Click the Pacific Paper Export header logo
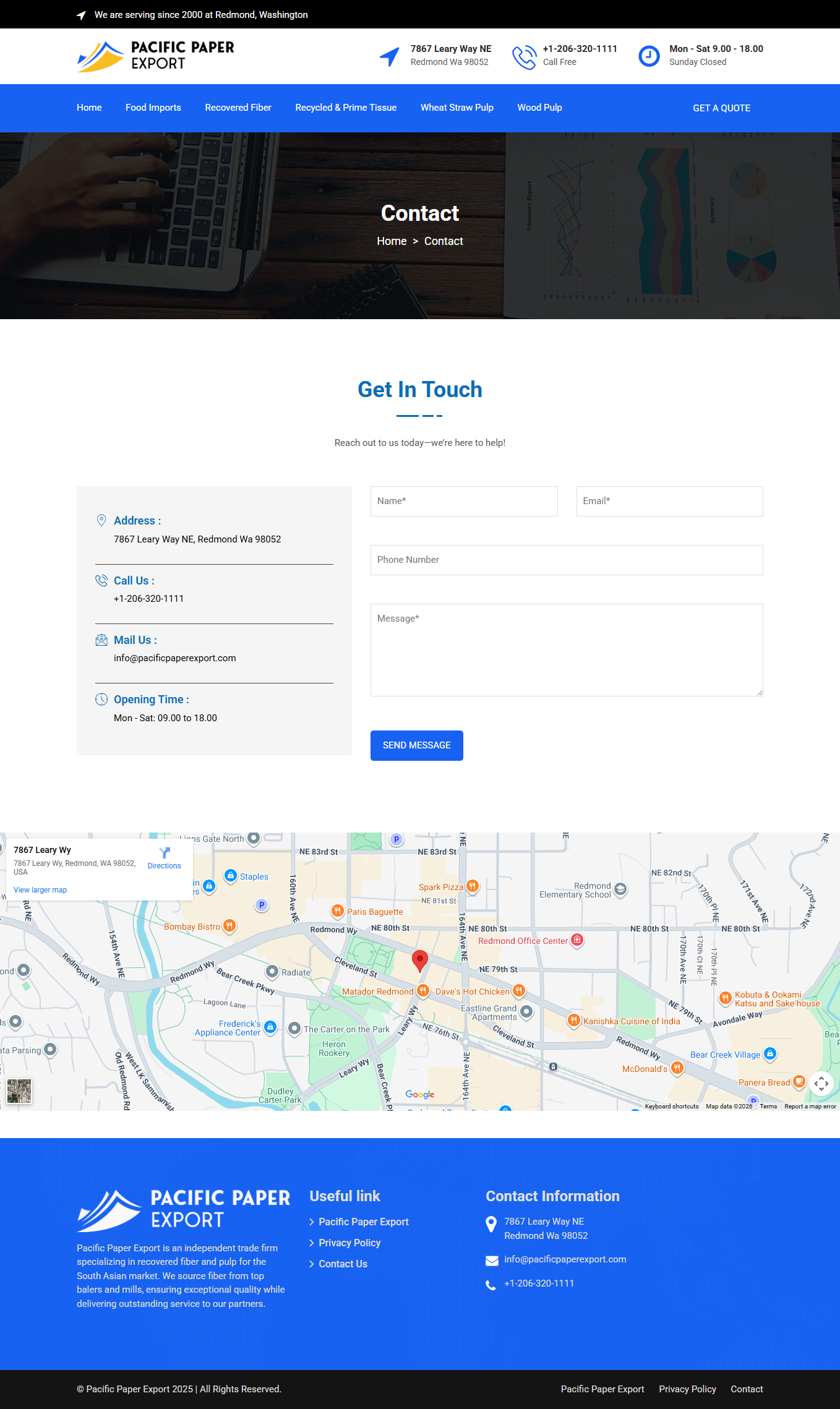840x1409 pixels. point(155,56)
